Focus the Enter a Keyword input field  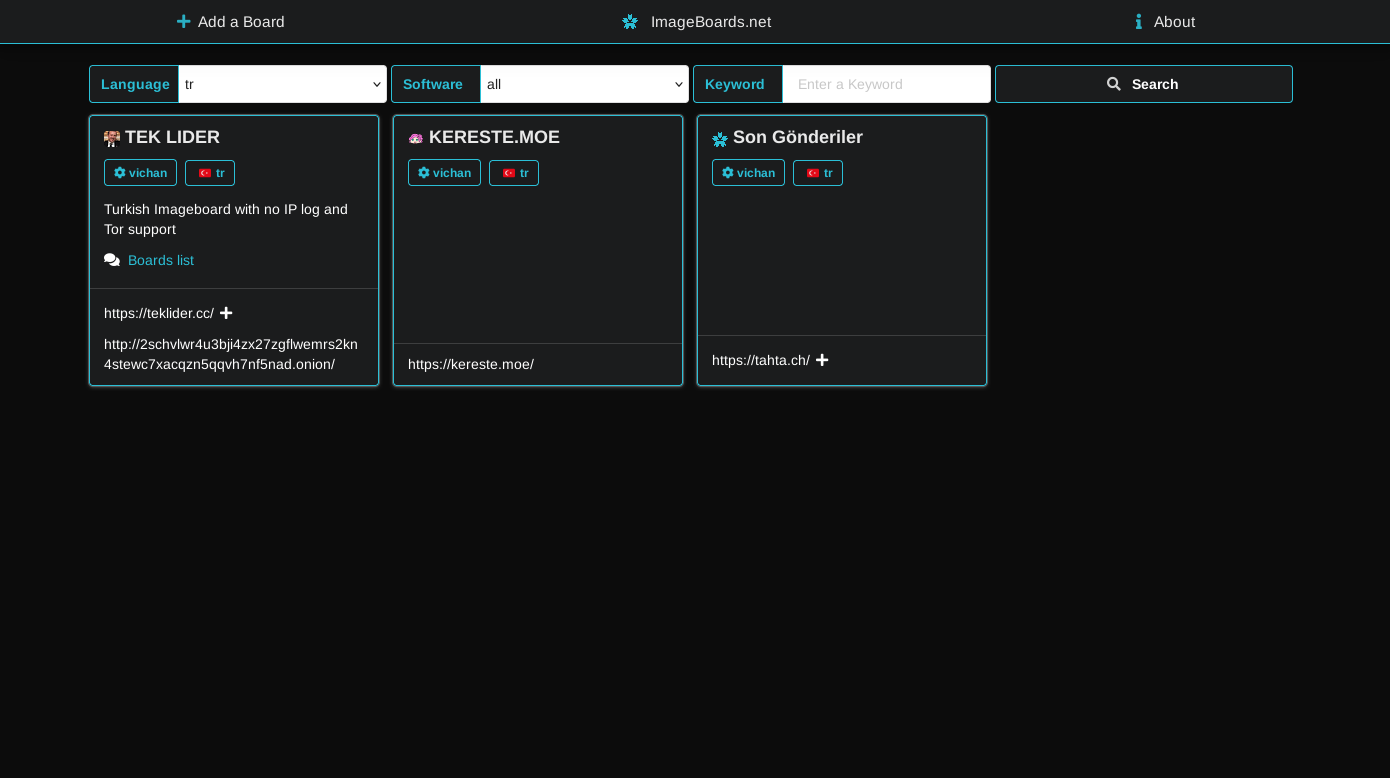886,84
